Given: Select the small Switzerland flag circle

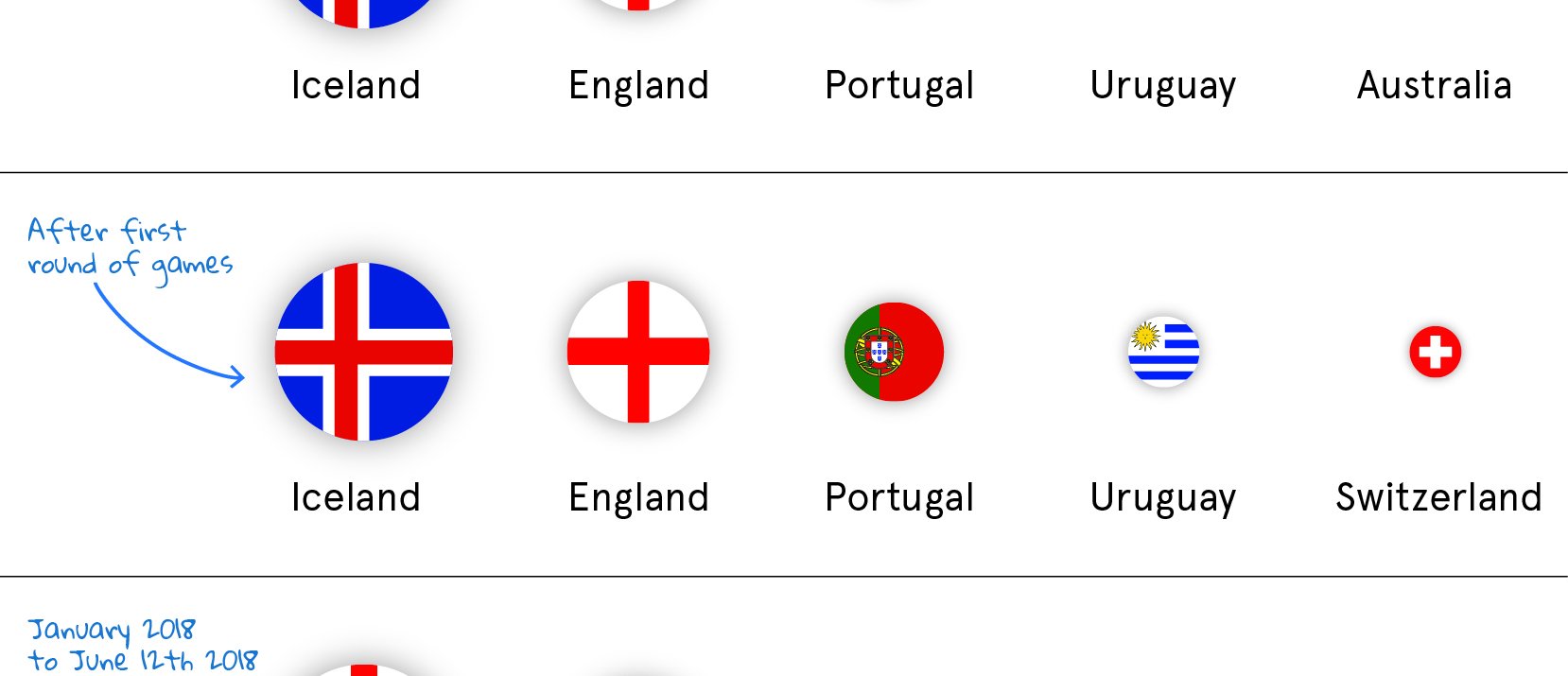Looking at the screenshot, I should coord(1435,352).
